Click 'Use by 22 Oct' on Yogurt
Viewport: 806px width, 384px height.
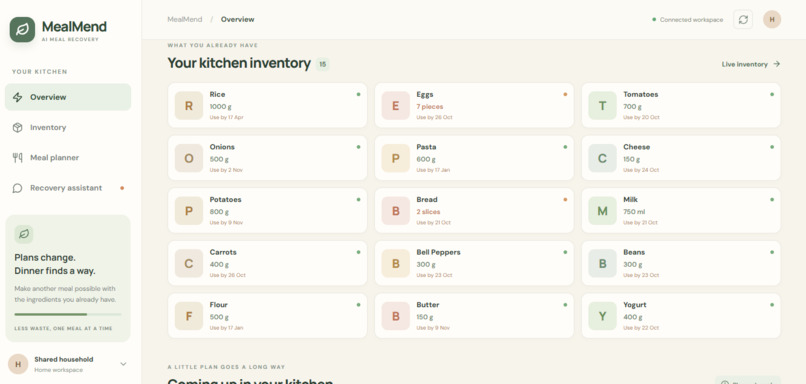coord(641,328)
